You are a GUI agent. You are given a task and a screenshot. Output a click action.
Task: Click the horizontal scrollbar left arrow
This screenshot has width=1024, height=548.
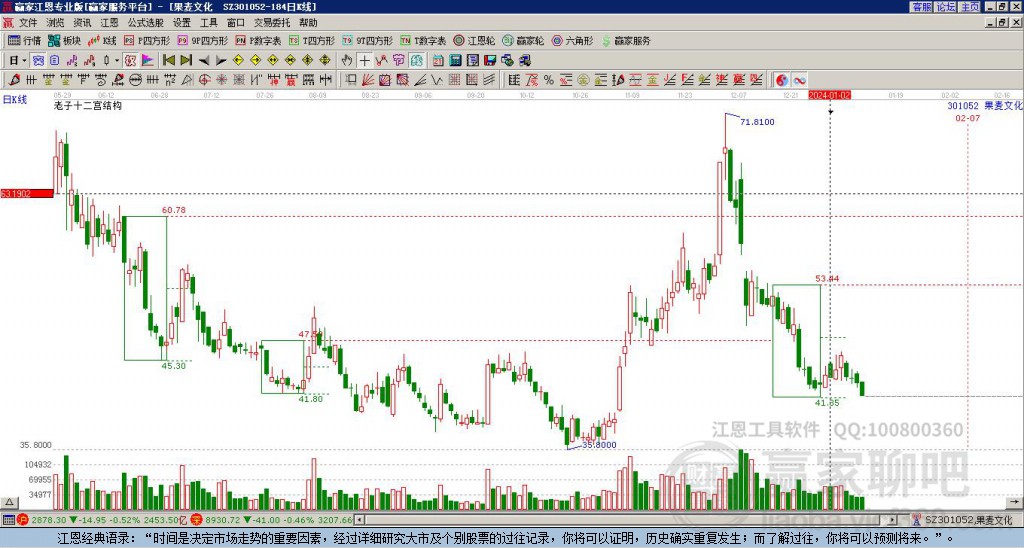(359, 520)
